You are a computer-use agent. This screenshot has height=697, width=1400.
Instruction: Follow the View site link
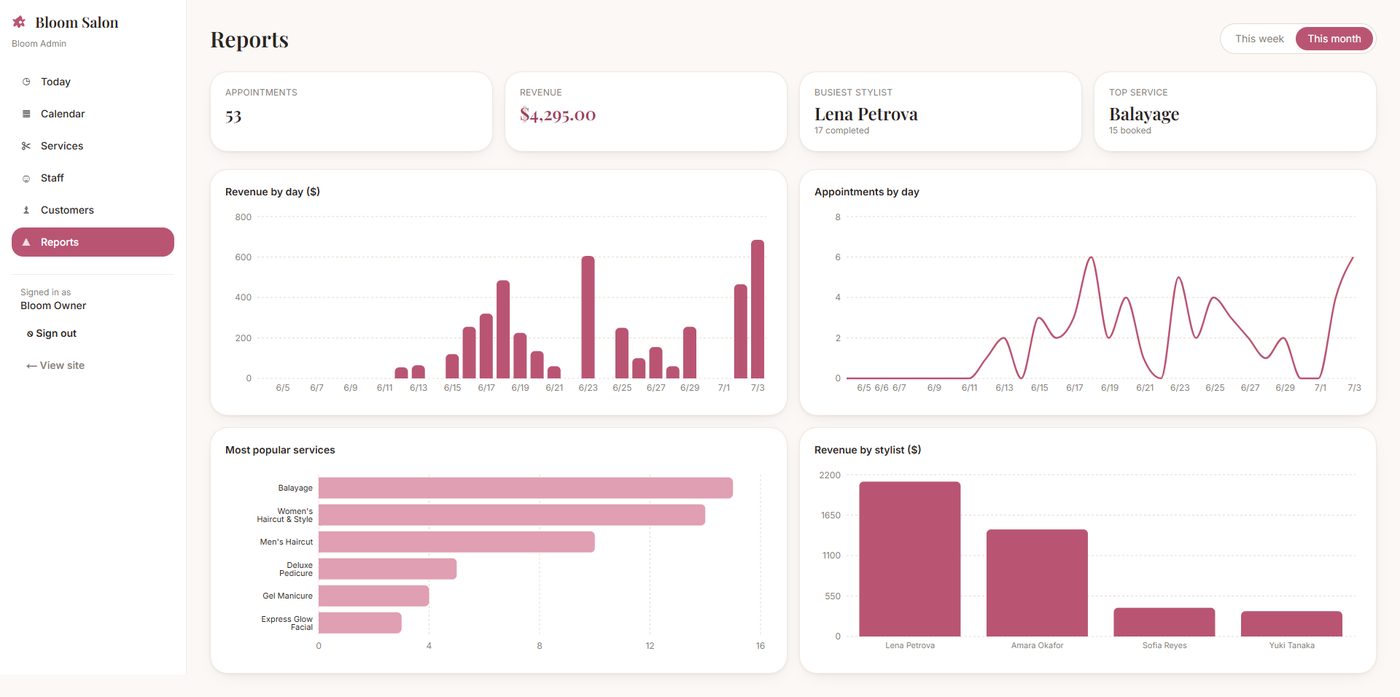click(x=56, y=365)
